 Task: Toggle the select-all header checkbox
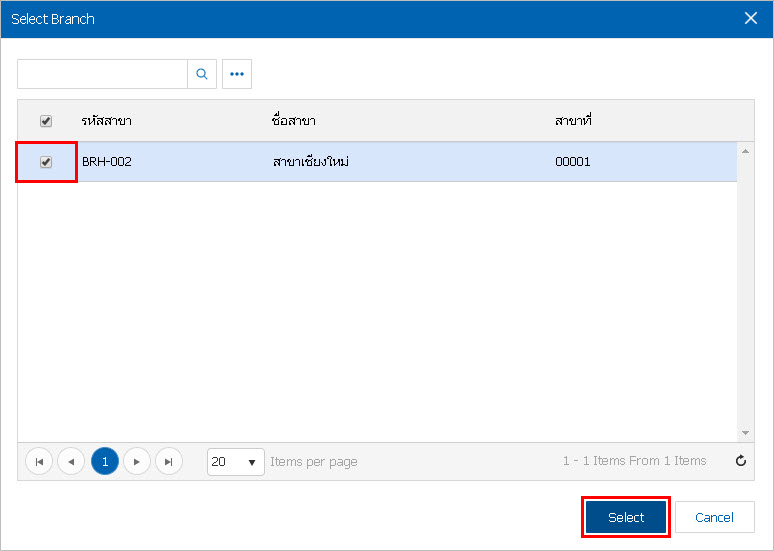pyautogui.click(x=46, y=121)
